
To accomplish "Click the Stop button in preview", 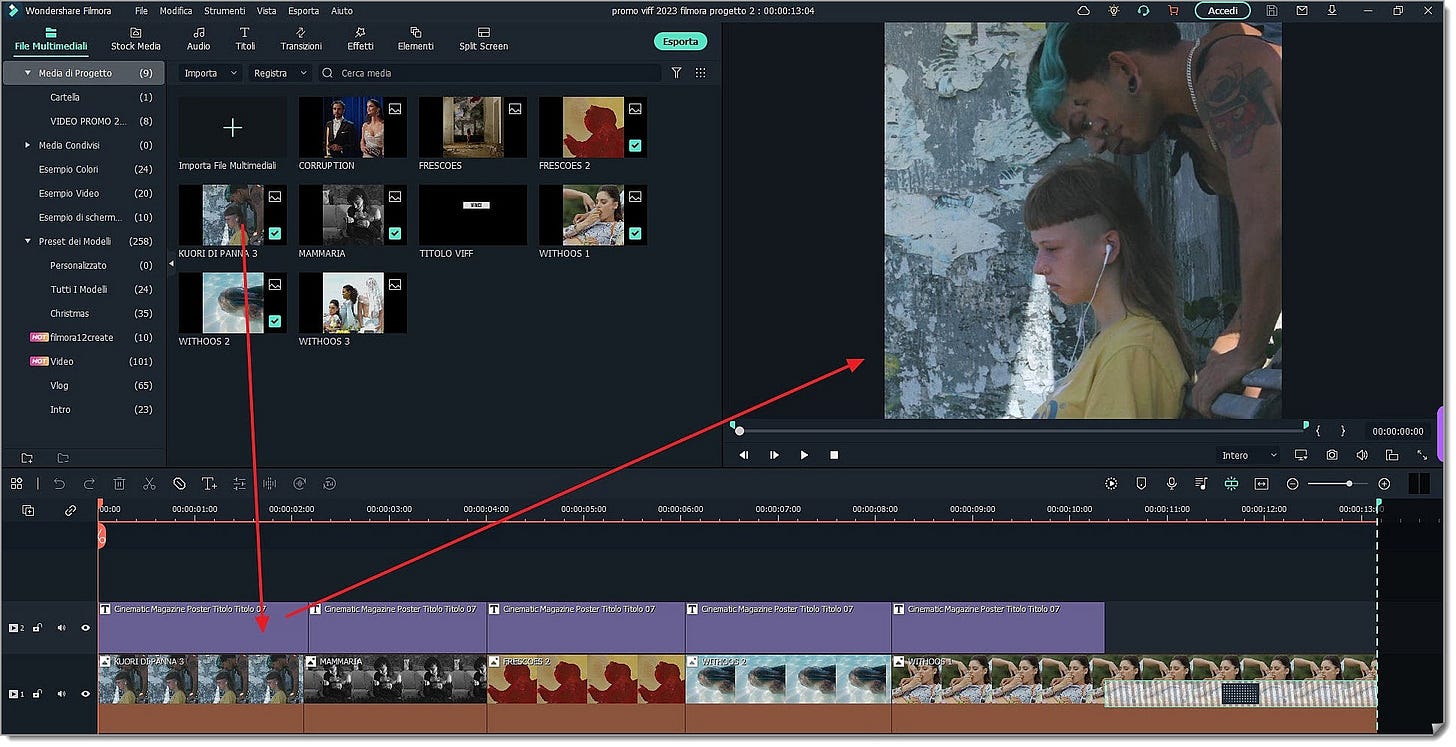I will point(834,455).
